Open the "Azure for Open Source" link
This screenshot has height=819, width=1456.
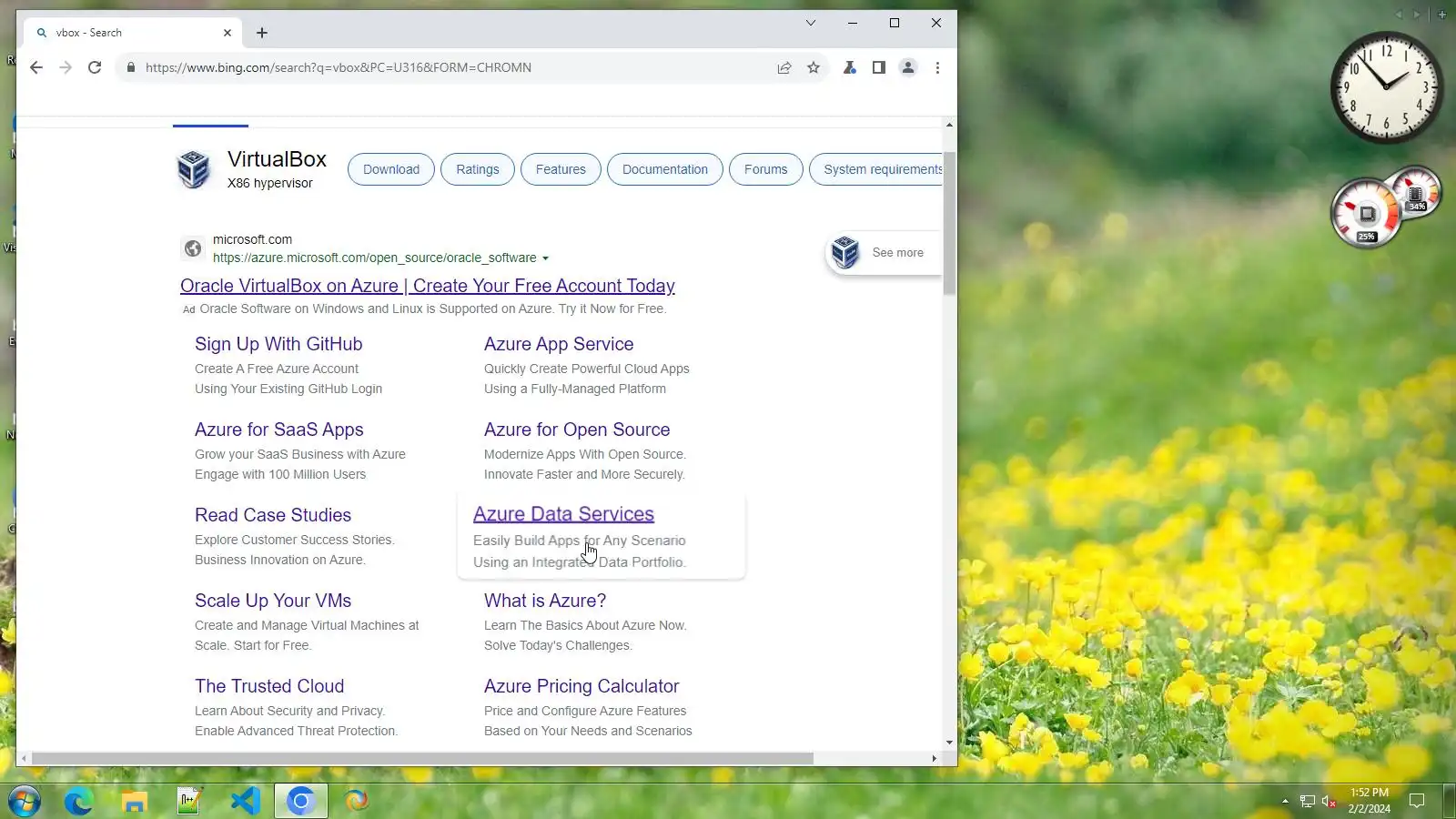pos(577,430)
